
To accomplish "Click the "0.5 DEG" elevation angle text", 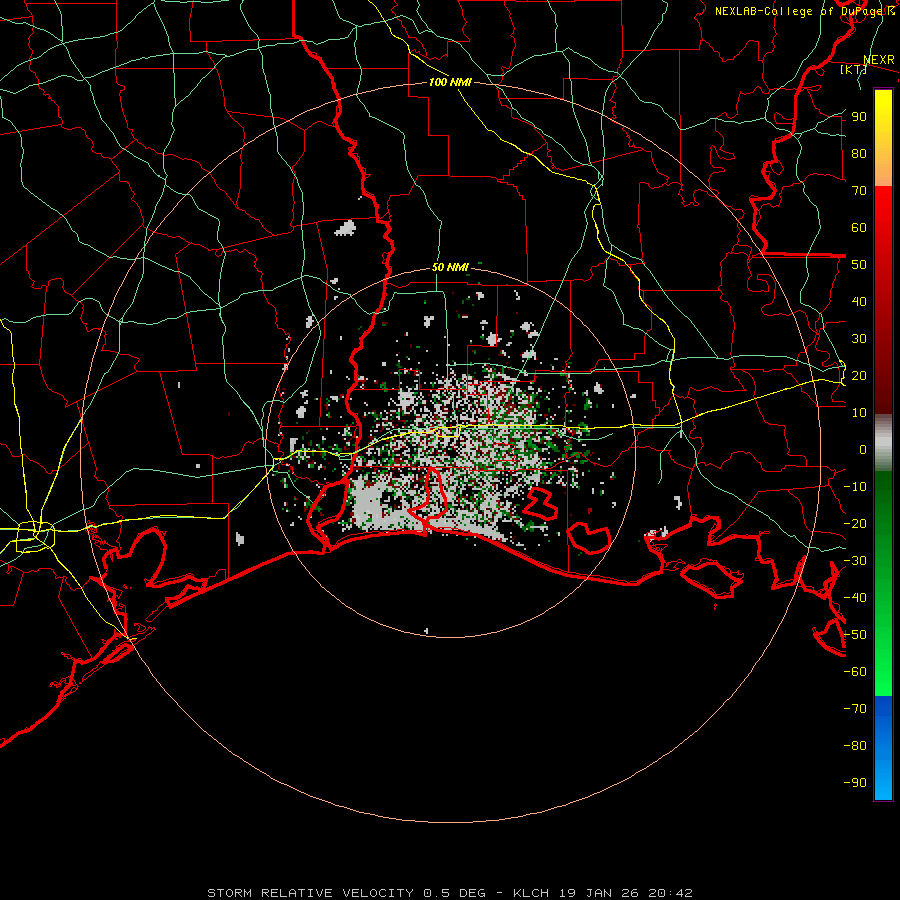I will (455, 893).
